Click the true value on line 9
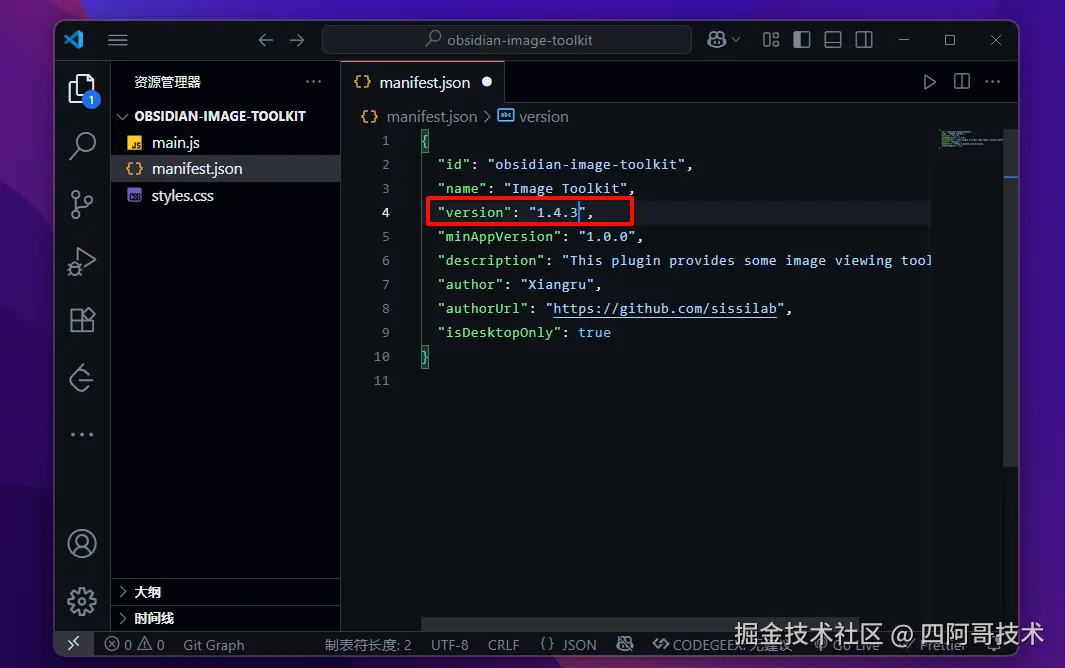 click(x=594, y=332)
